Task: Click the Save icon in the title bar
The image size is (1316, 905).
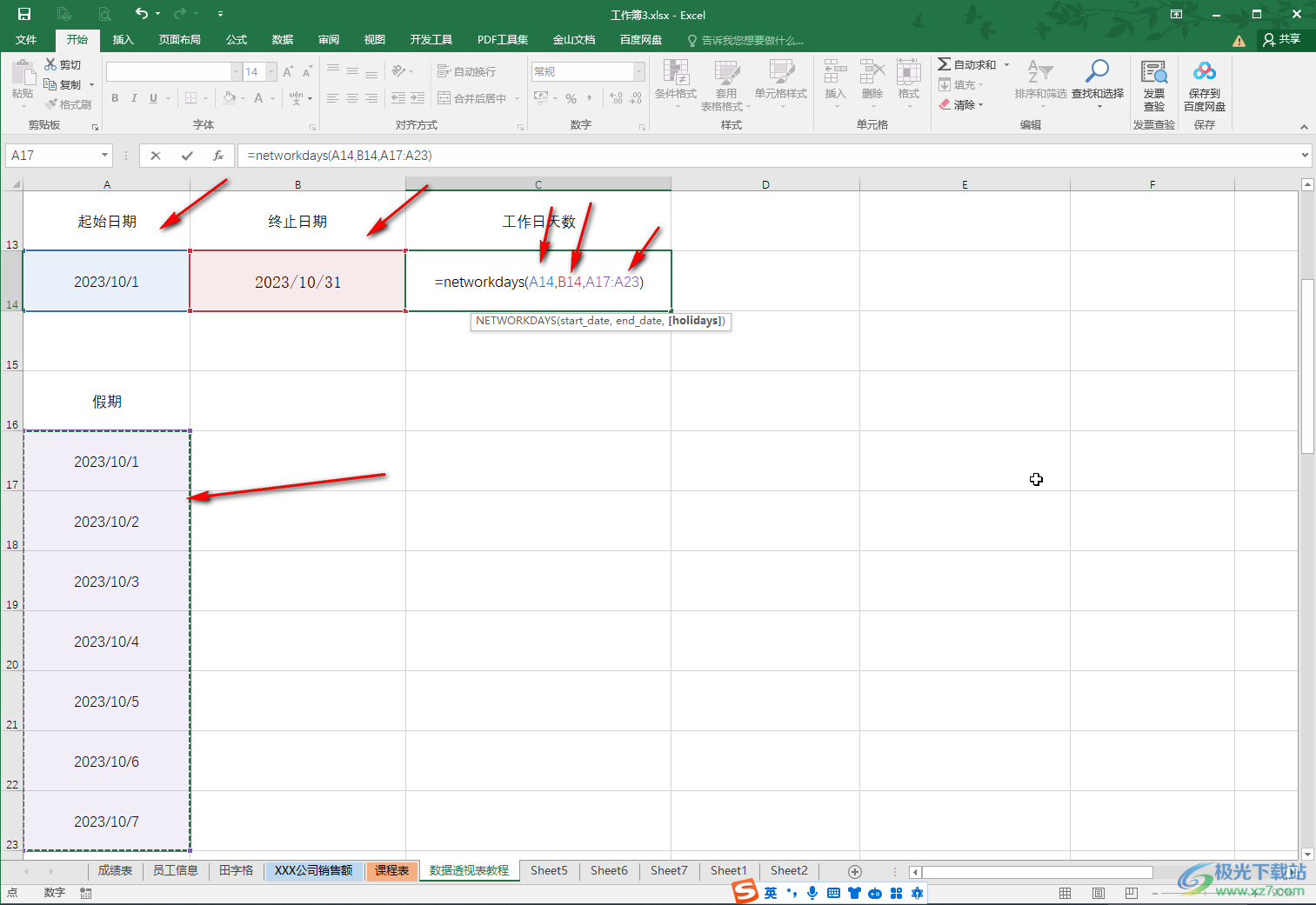Action: point(23,14)
